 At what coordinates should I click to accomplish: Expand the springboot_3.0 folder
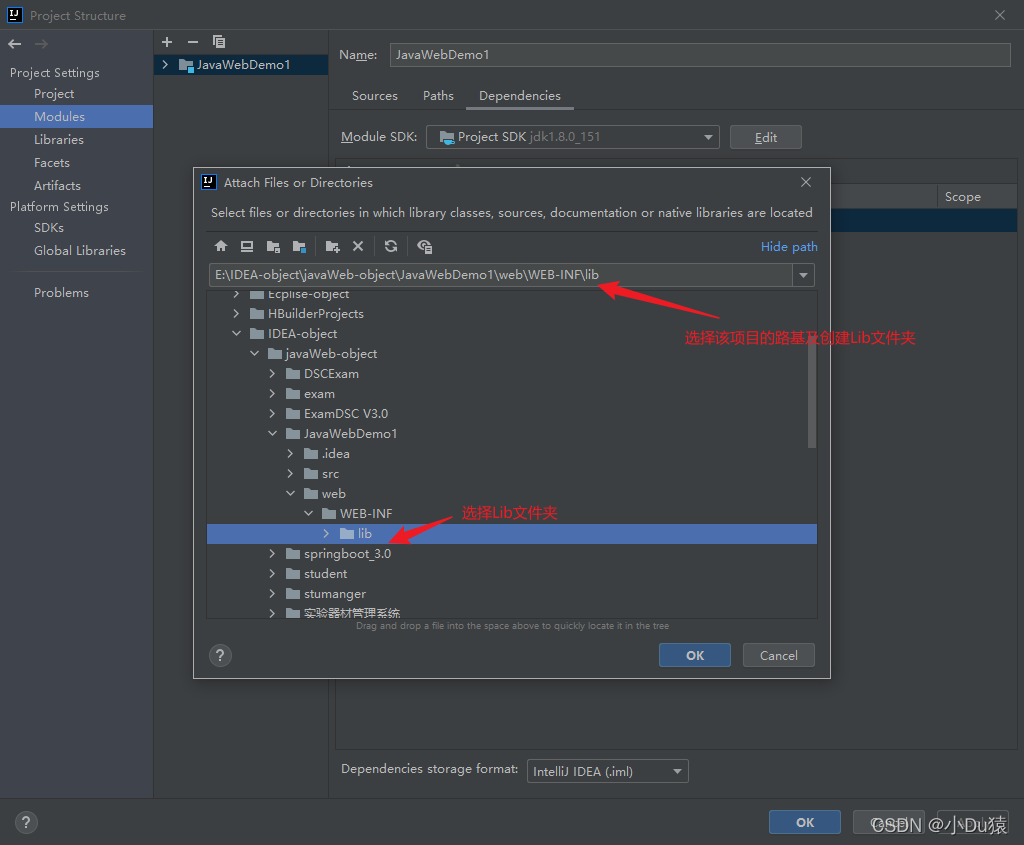coord(272,554)
